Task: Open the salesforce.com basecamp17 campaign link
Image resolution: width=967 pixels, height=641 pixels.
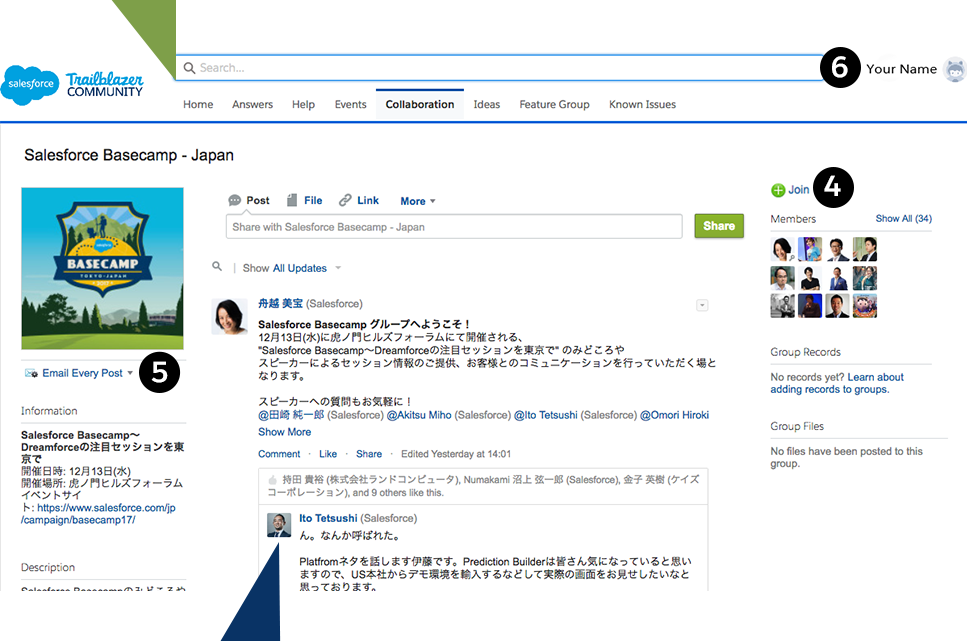Action: tap(98, 514)
